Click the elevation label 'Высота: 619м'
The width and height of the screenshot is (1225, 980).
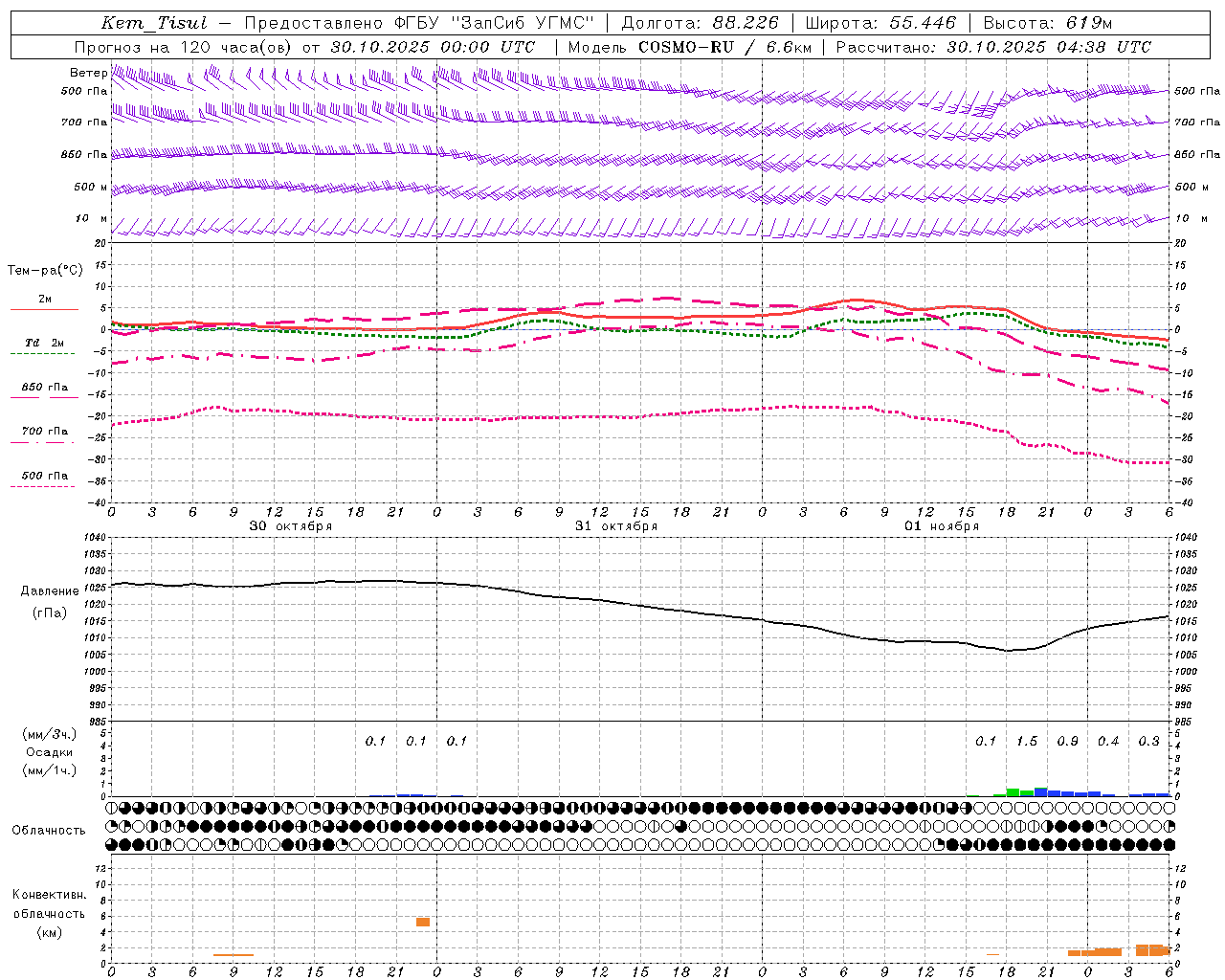(x=1047, y=23)
